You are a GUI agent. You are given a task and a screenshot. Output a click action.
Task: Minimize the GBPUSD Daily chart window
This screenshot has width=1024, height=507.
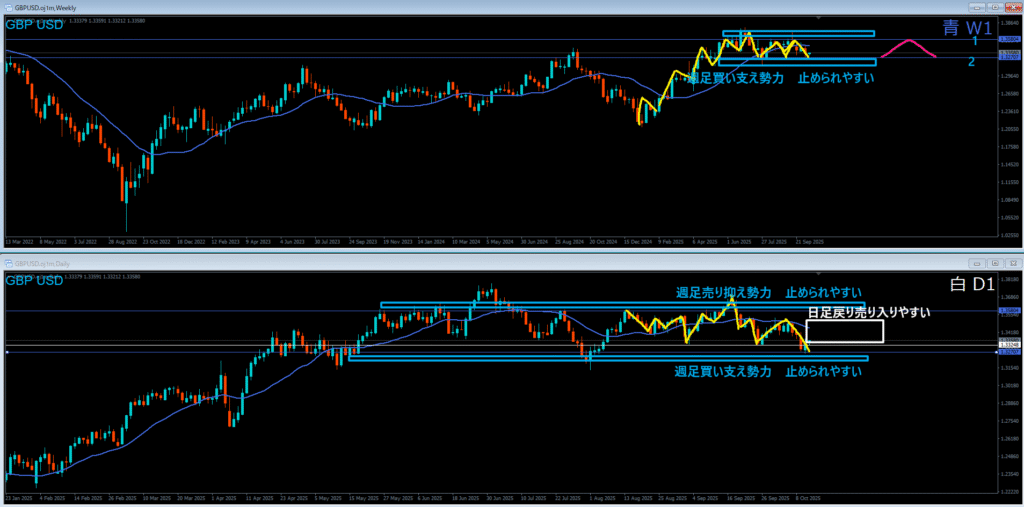pos(977,263)
